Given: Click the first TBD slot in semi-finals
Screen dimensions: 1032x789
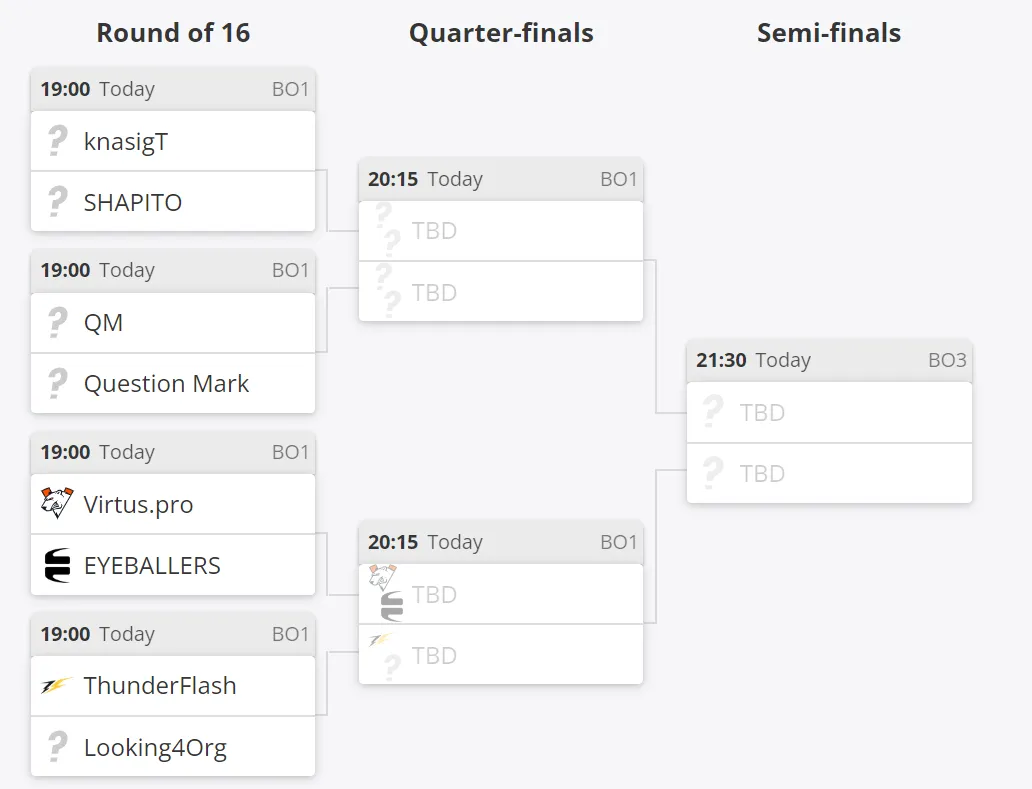Looking at the screenshot, I should pos(829,413).
